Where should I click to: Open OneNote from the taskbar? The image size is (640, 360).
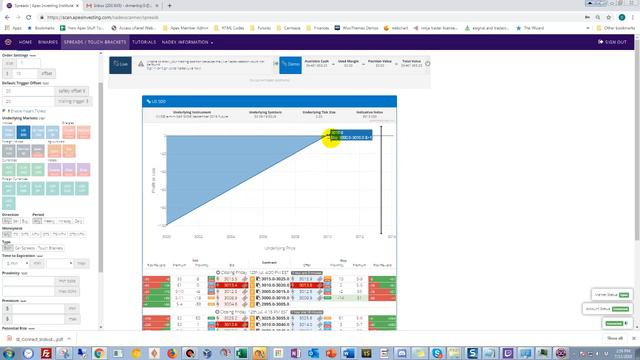[x=296, y=353]
